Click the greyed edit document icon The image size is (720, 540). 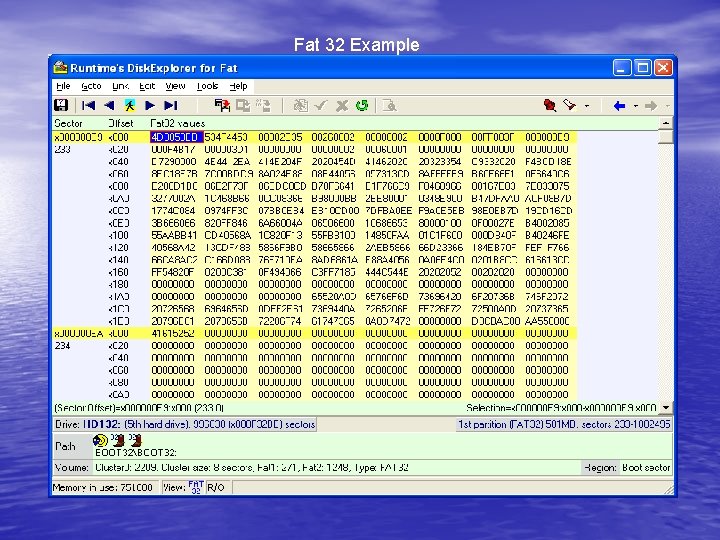pyautogui.click(x=301, y=106)
